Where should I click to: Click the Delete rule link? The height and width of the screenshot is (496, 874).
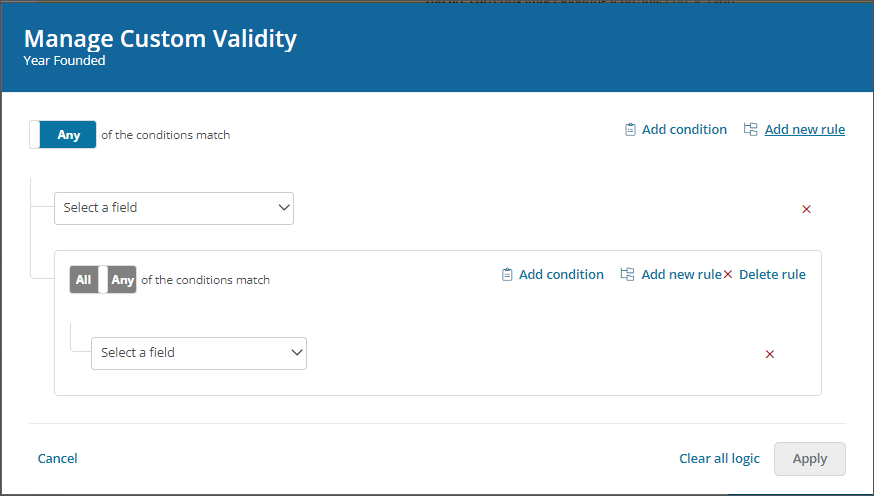(772, 274)
